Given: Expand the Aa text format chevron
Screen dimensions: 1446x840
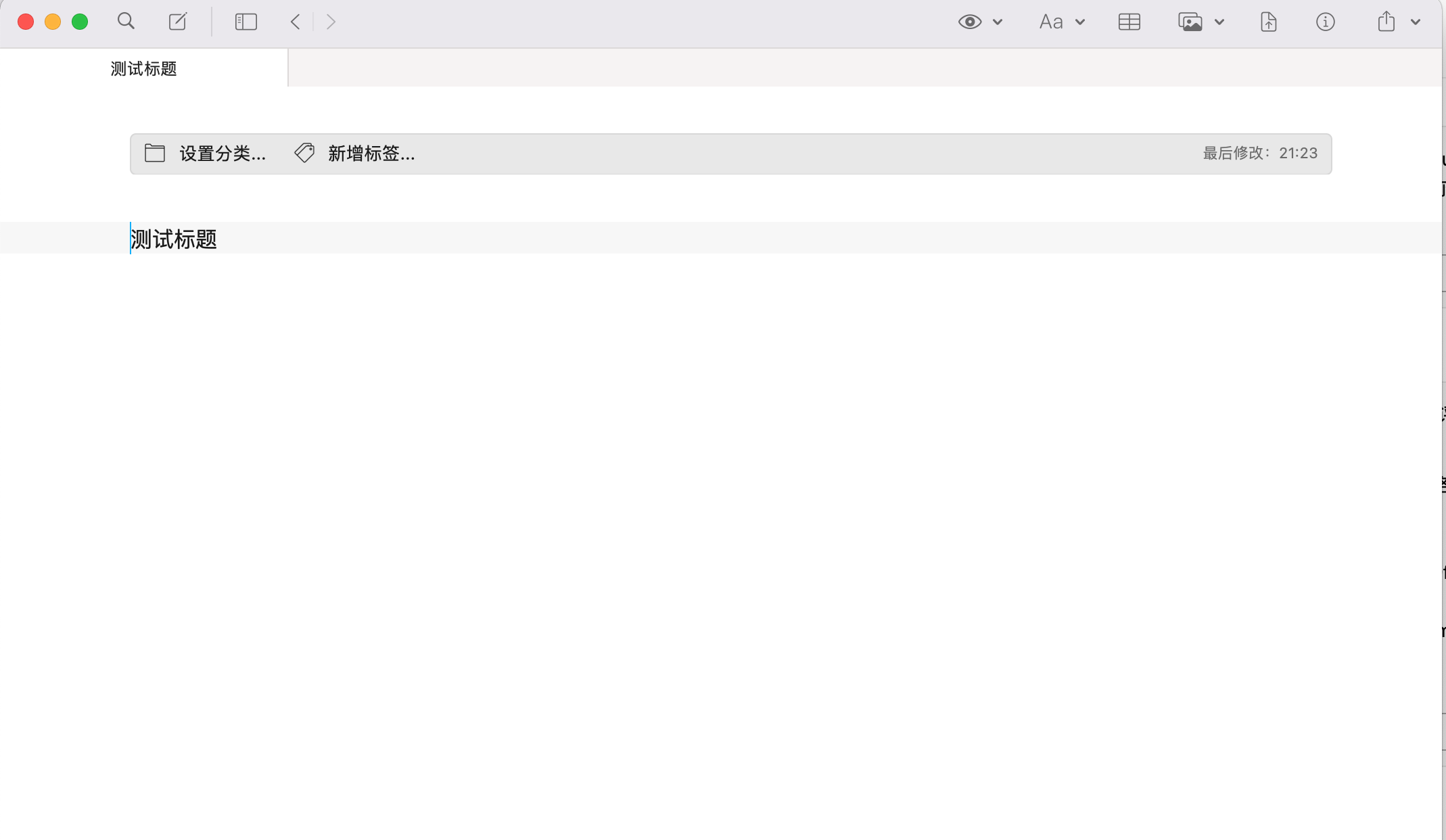Looking at the screenshot, I should pos(1080,22).
